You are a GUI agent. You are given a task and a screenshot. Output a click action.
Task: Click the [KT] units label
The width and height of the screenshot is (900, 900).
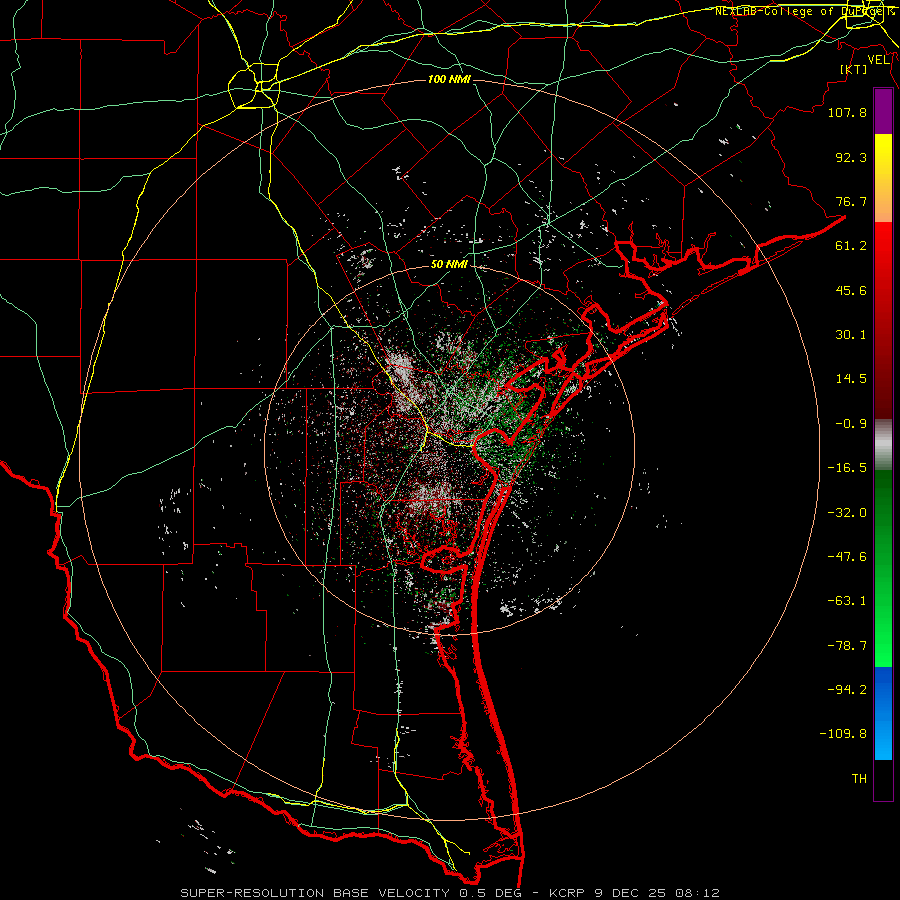pyautogui.click(x=854, y=69)
